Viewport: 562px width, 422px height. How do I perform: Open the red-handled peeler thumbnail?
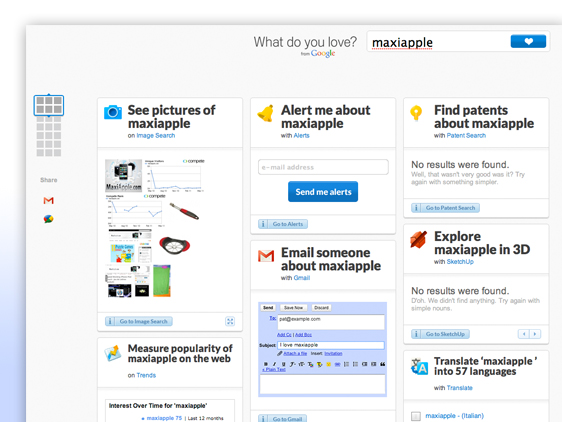(x=184, y=212)
